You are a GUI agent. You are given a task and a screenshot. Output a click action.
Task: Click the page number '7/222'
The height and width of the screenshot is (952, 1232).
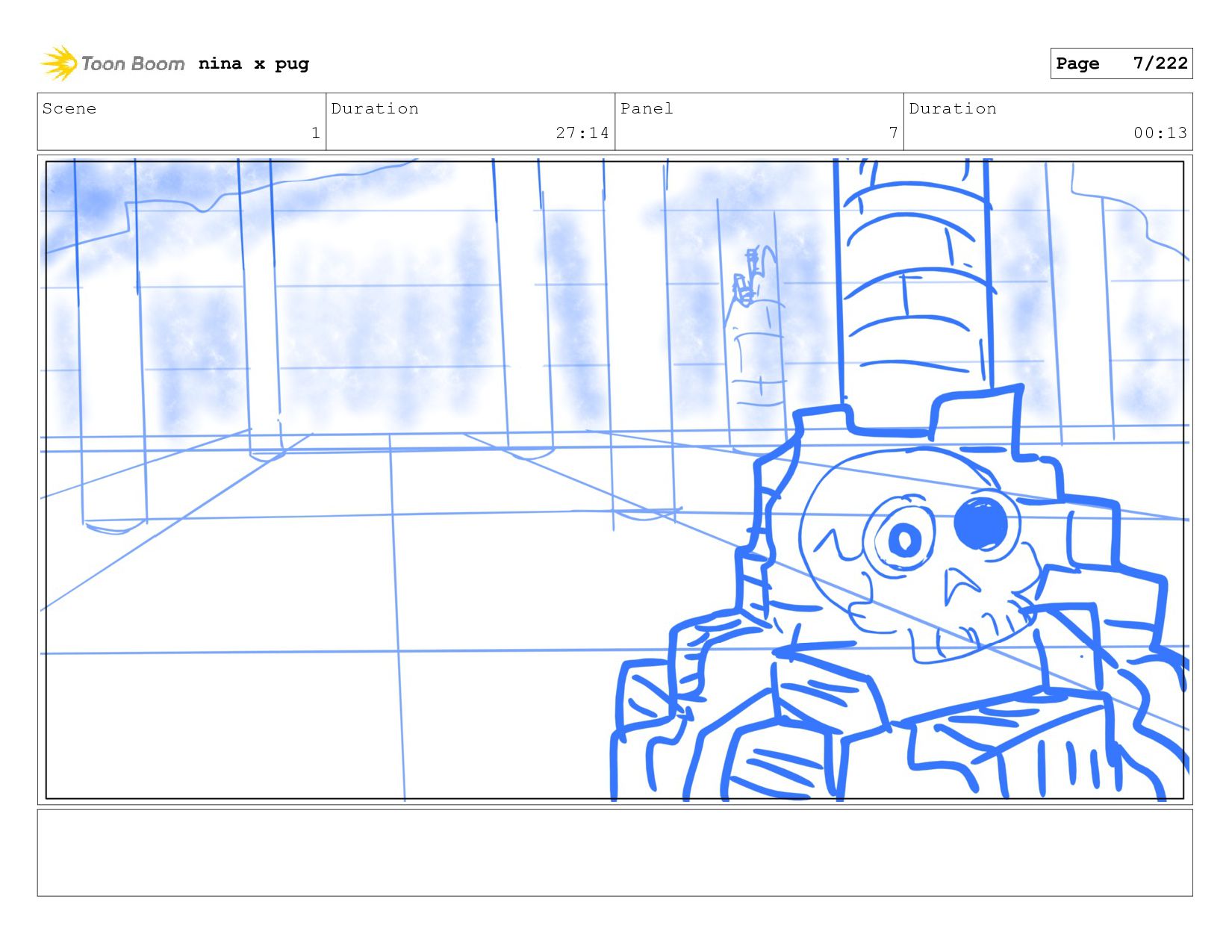1160,63
